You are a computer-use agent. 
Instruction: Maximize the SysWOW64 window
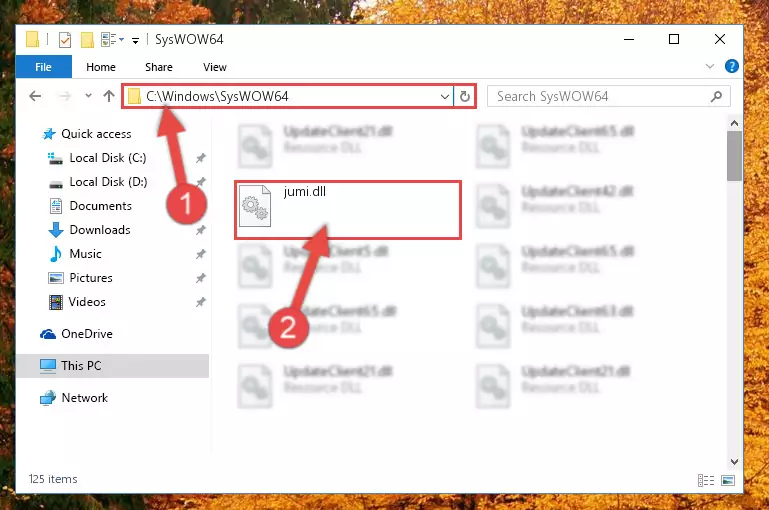tap(674, 39)
